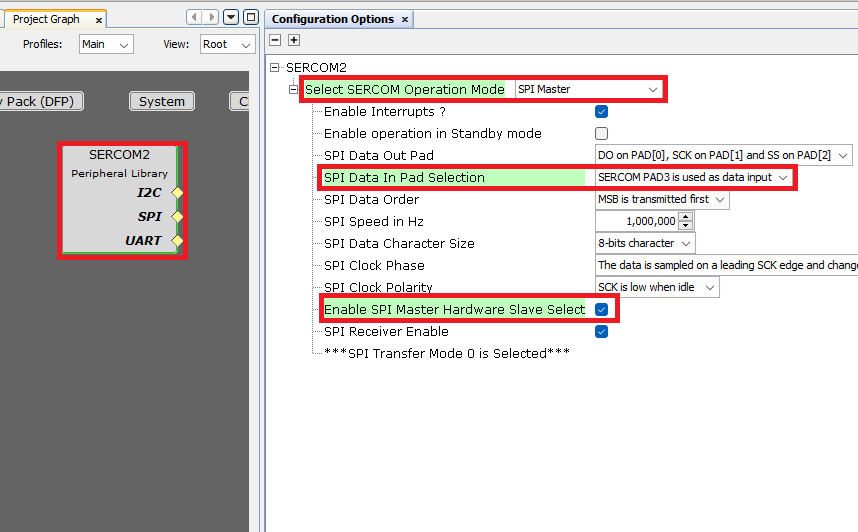Click the SPI yellow diamond connector
Viewport: 858px width, 532px height.
point(177,216)
